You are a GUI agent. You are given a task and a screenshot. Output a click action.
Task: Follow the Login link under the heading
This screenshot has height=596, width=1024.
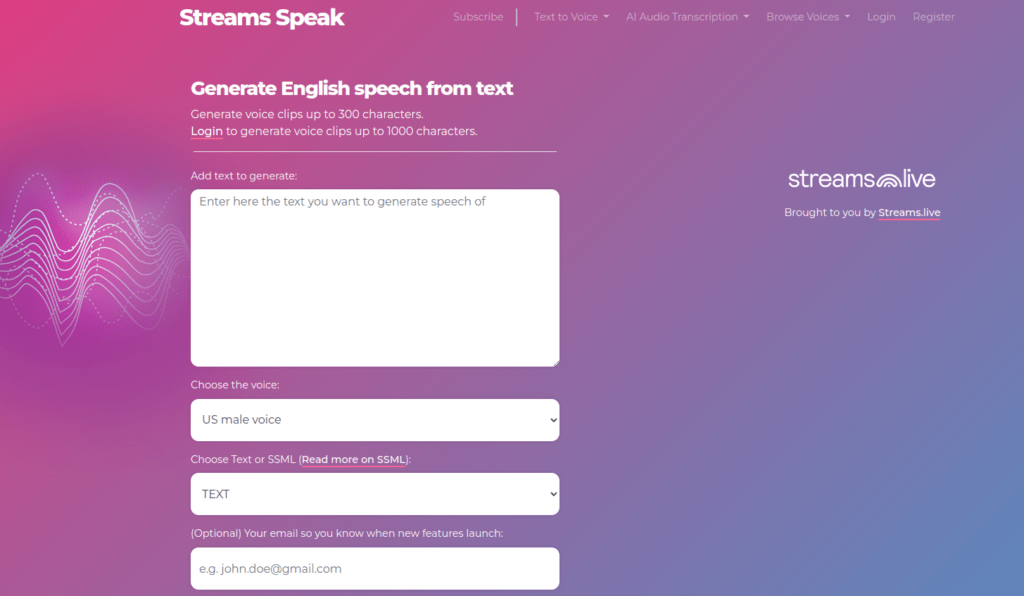206,131
